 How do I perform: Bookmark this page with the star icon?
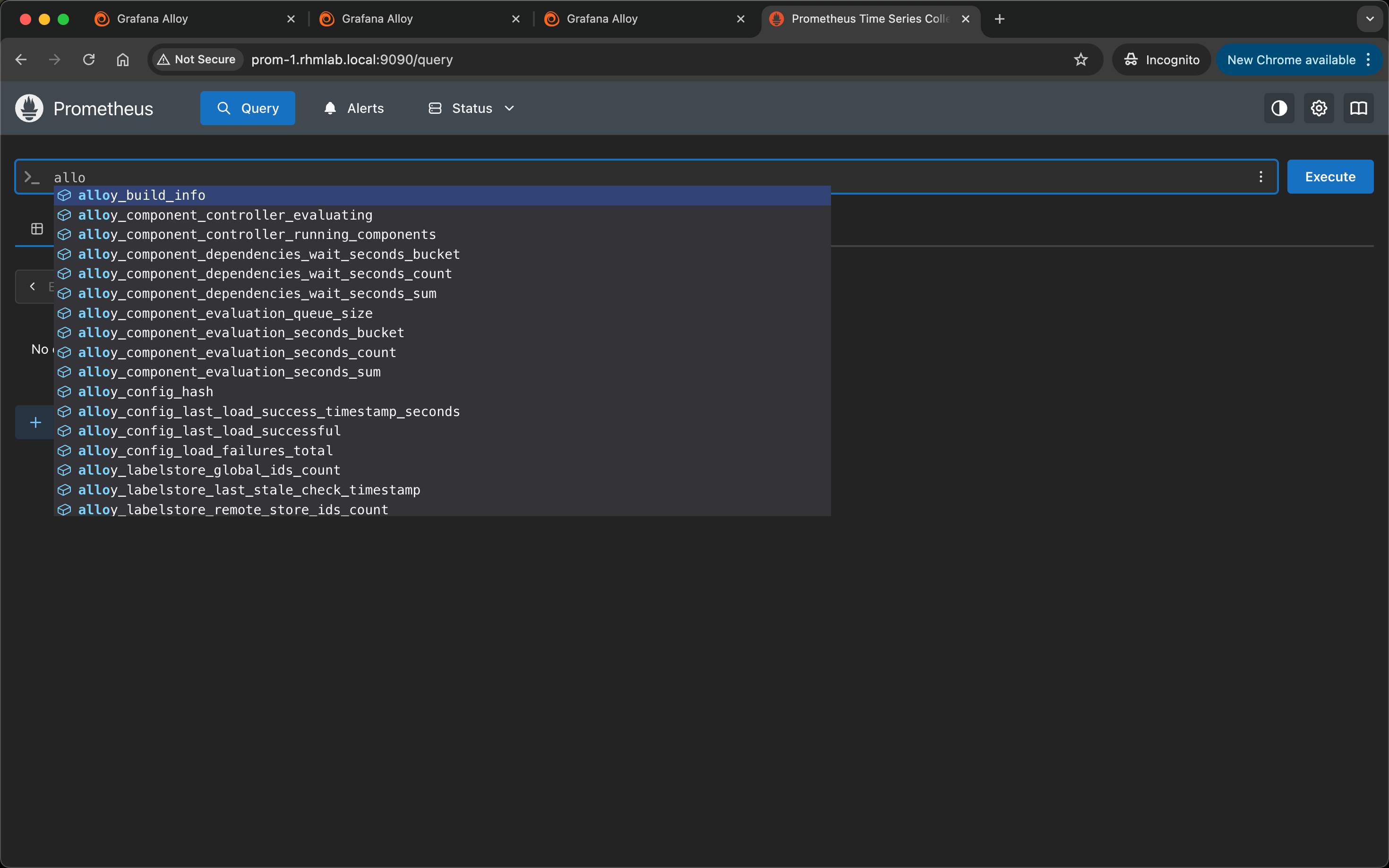[x=1080, y=59]
